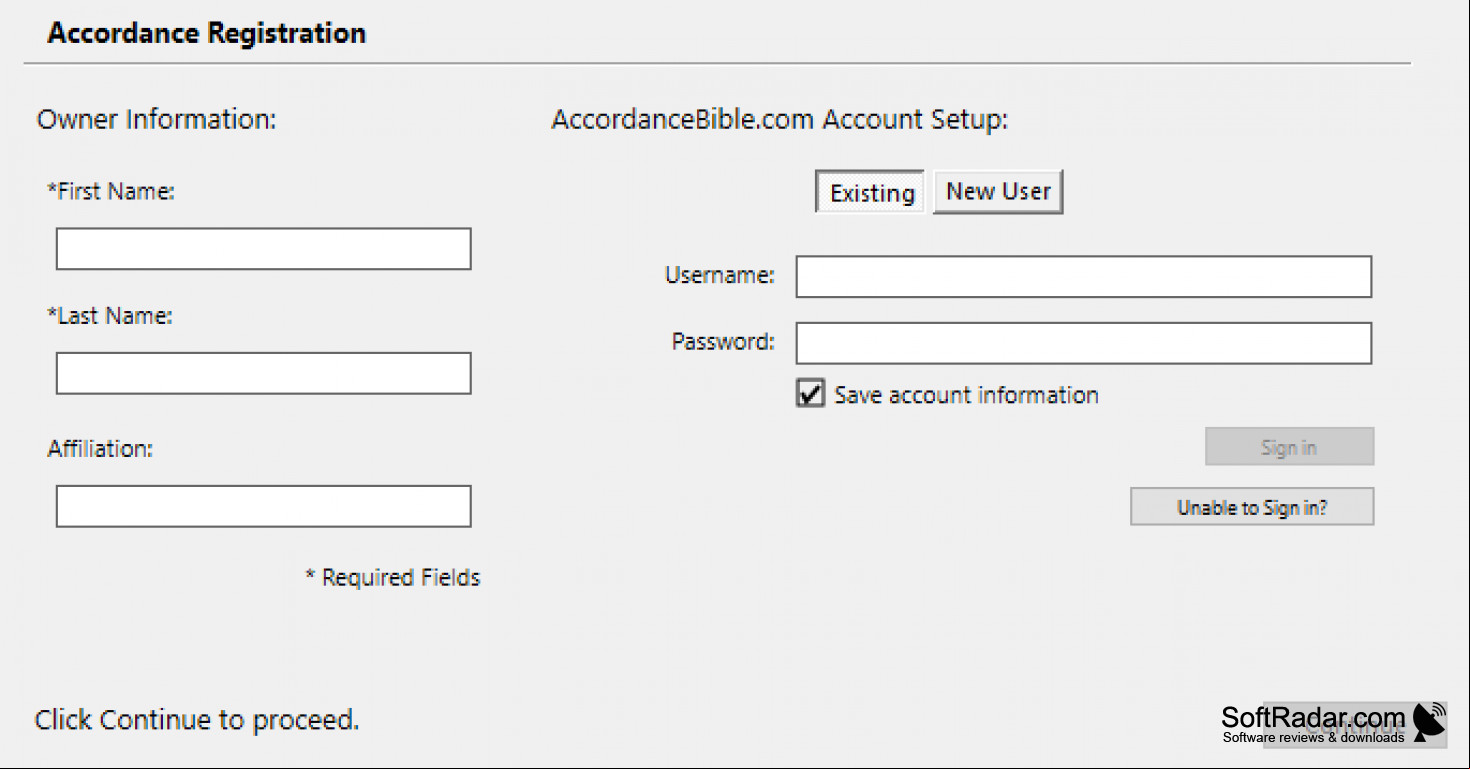1470x769 pixels.
Task: Click the Password input field
Action: coord(1083,343)
